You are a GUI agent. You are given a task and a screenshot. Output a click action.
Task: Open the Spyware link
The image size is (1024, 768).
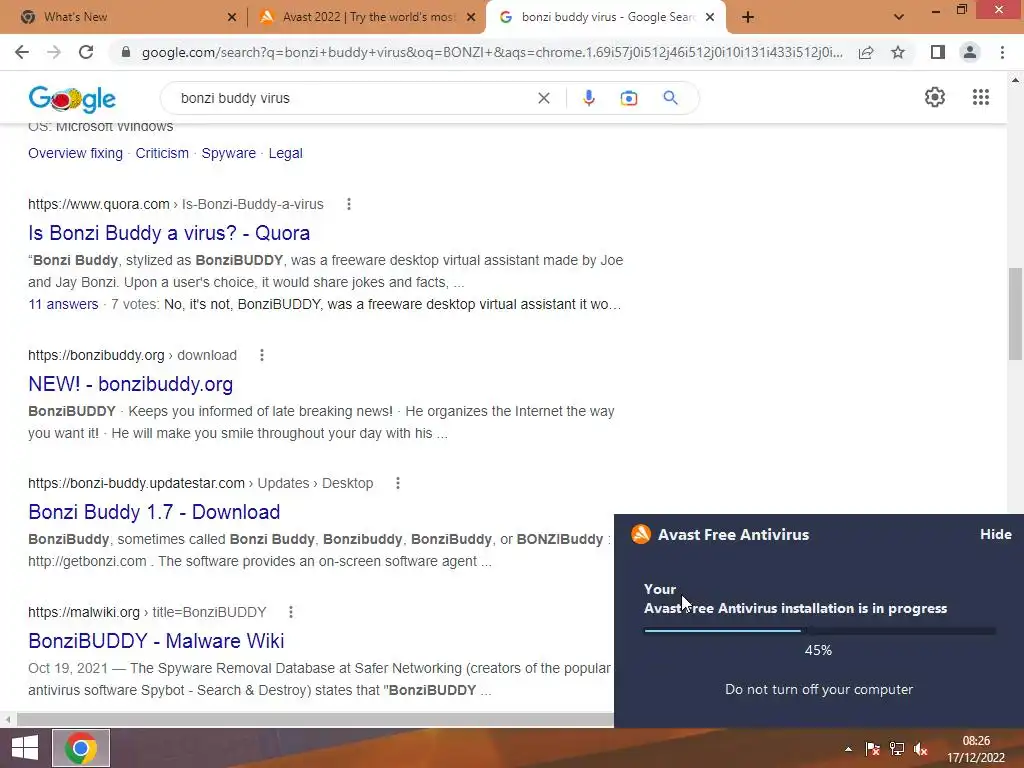point(229,153)
